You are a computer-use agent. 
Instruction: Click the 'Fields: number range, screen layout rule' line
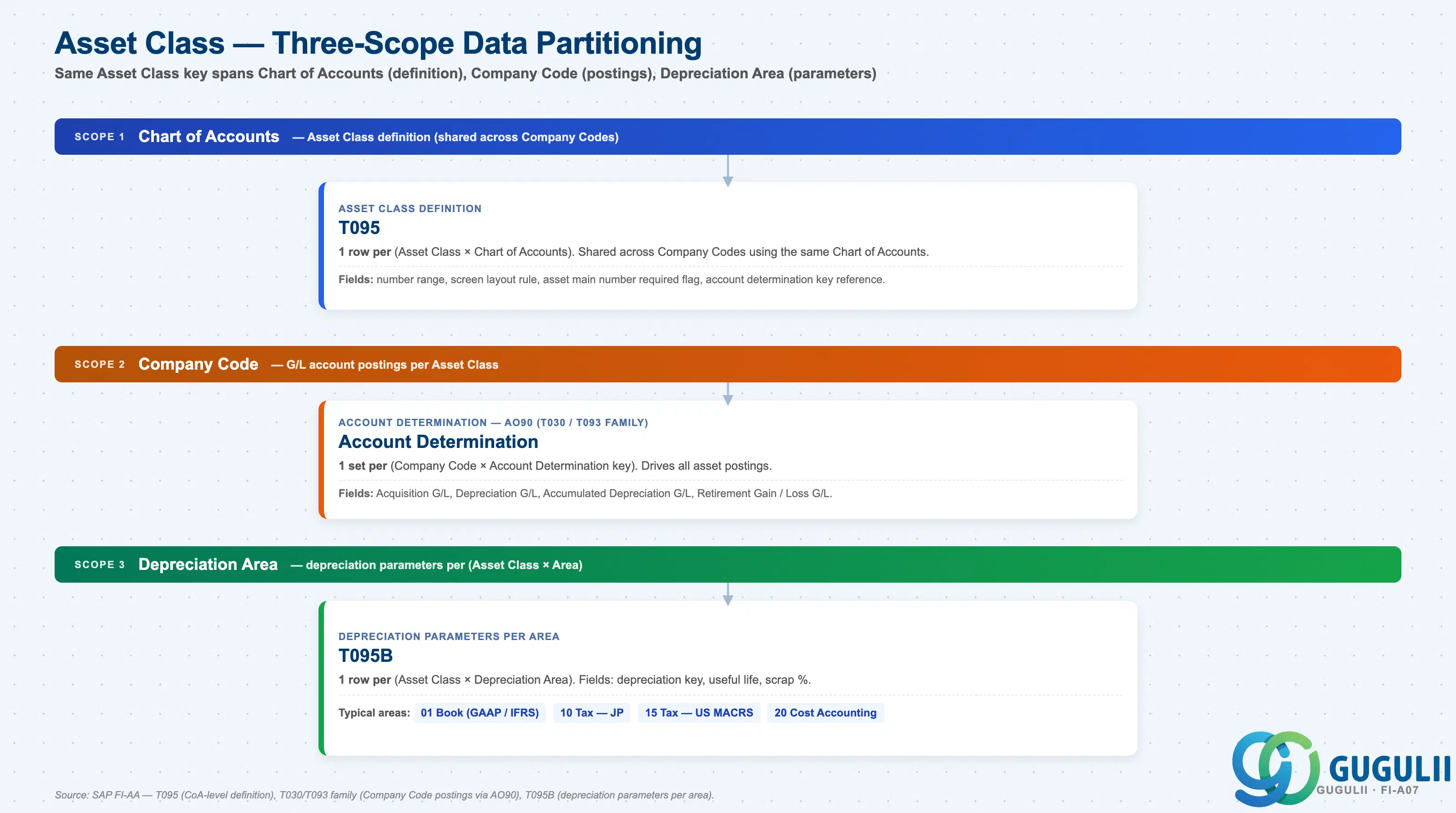pos(612,279)
